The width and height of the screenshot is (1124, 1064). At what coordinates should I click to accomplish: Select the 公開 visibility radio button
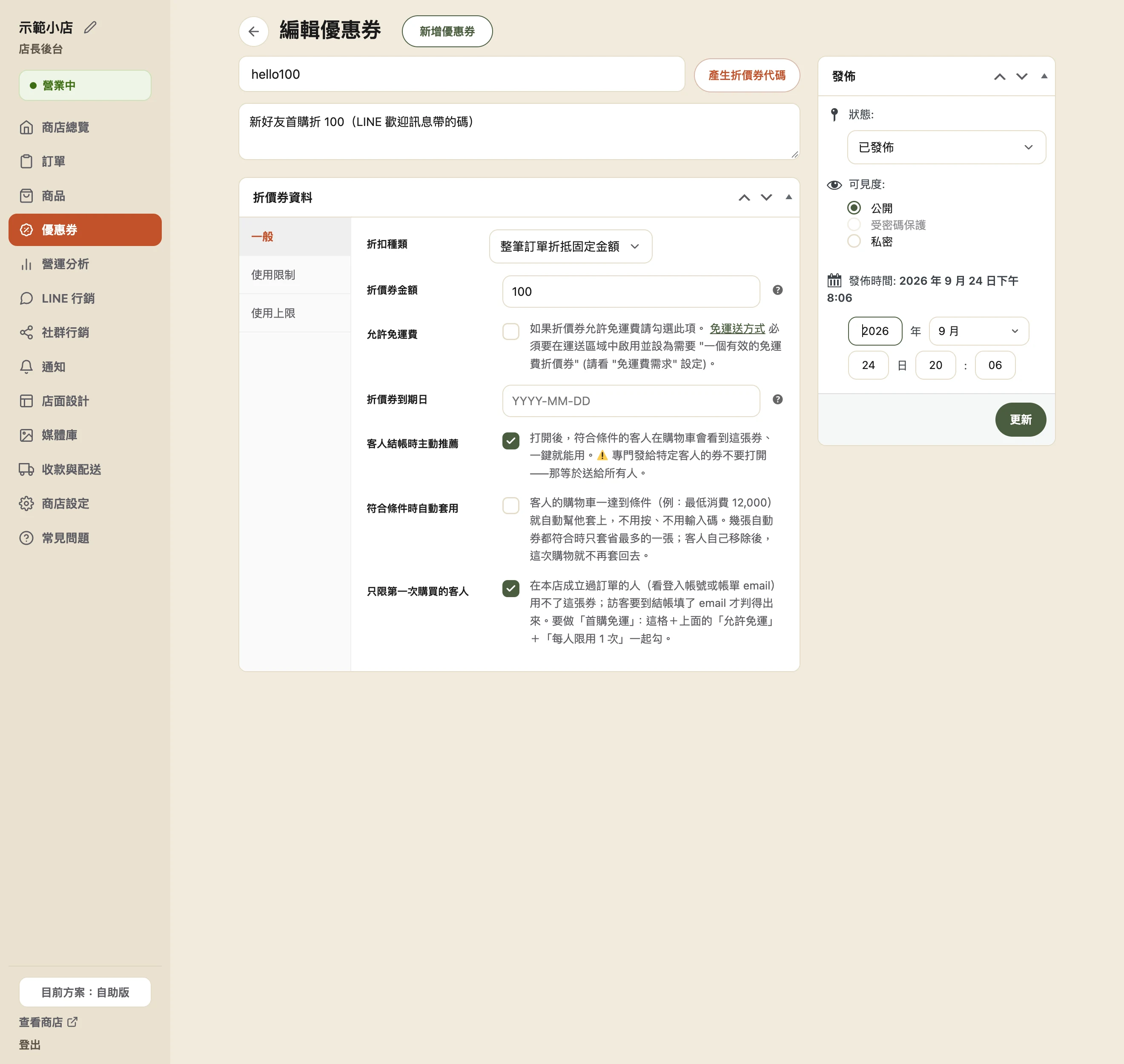854,208
